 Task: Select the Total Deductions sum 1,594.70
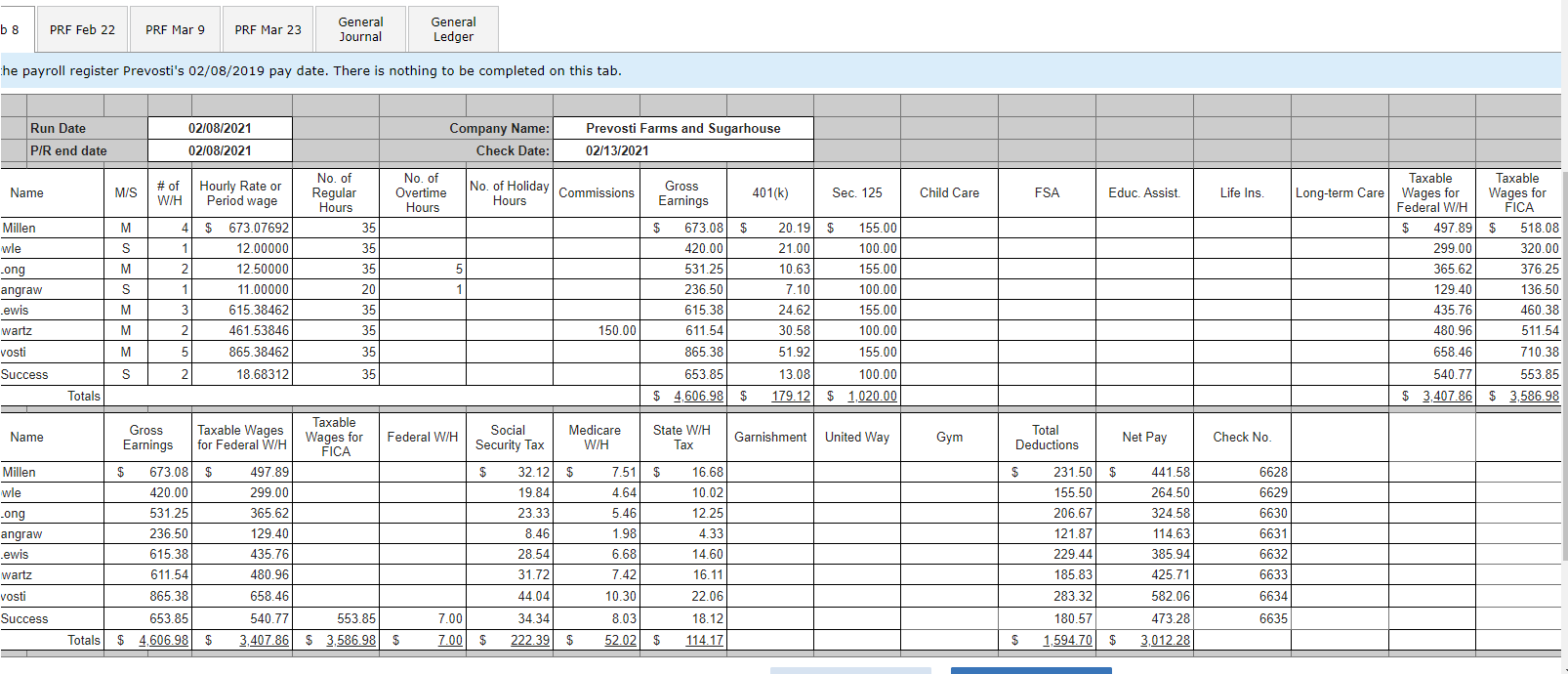pyautogui.click(x=1047, y=640)
